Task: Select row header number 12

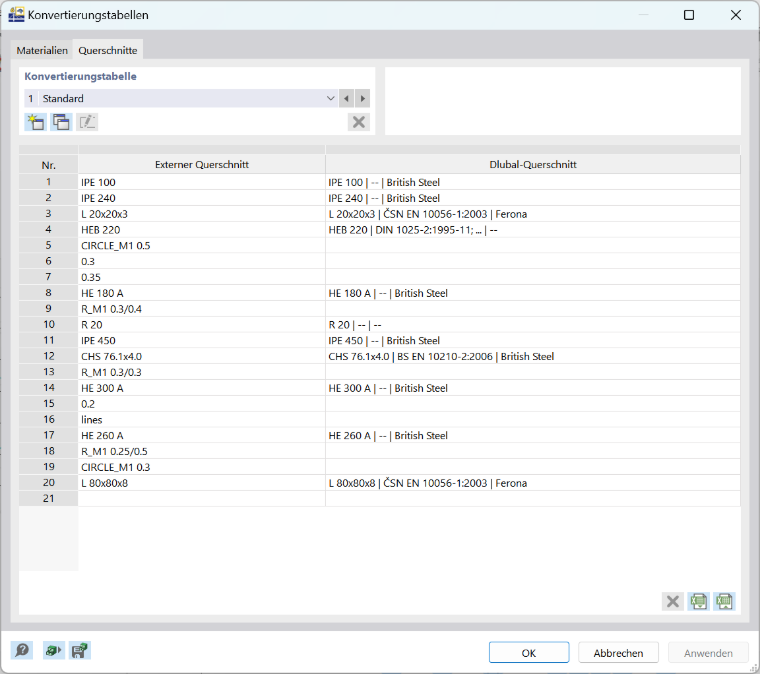Action: (x=48, y=356)
